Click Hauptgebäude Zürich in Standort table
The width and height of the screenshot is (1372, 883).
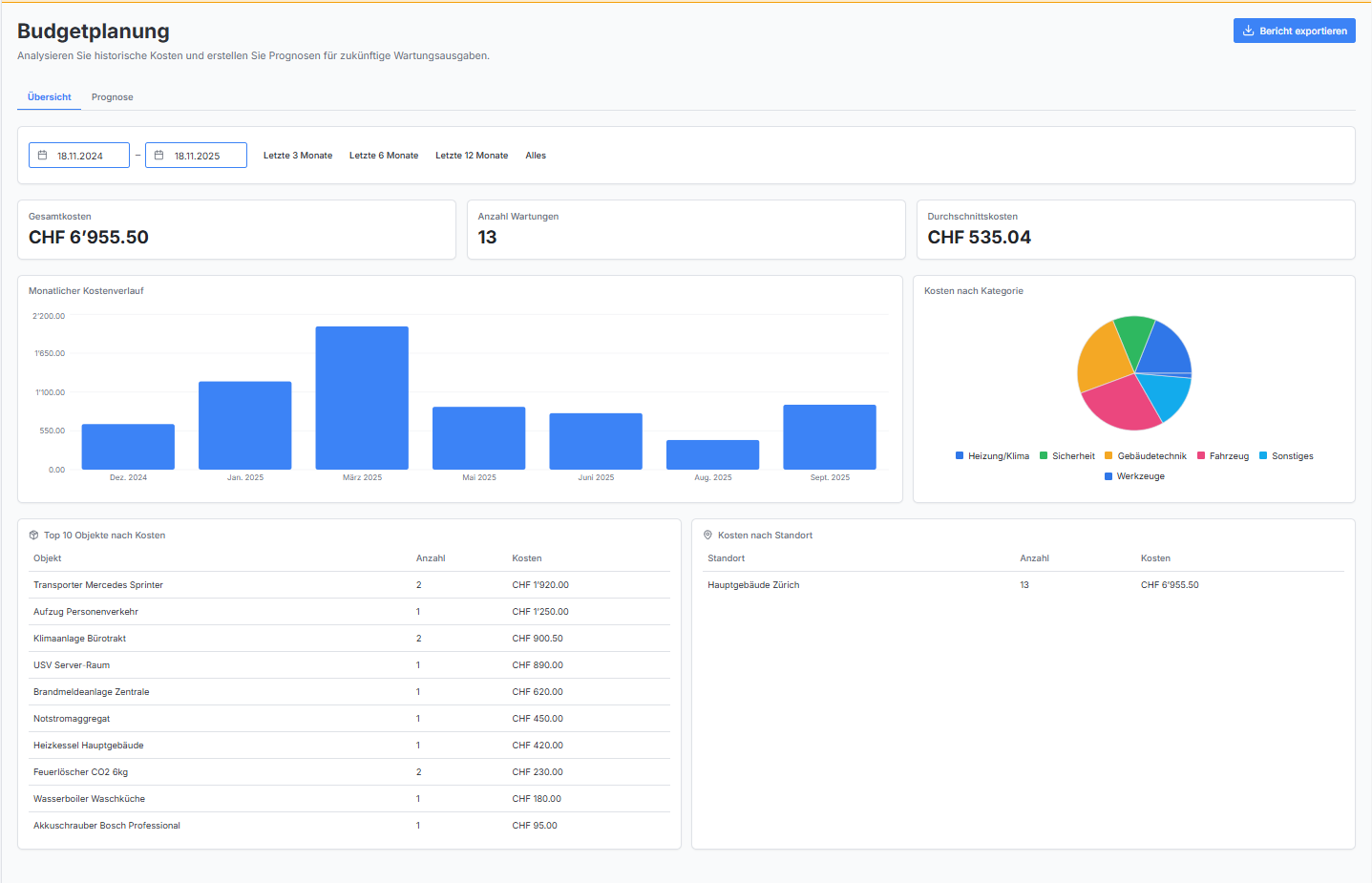753,585
